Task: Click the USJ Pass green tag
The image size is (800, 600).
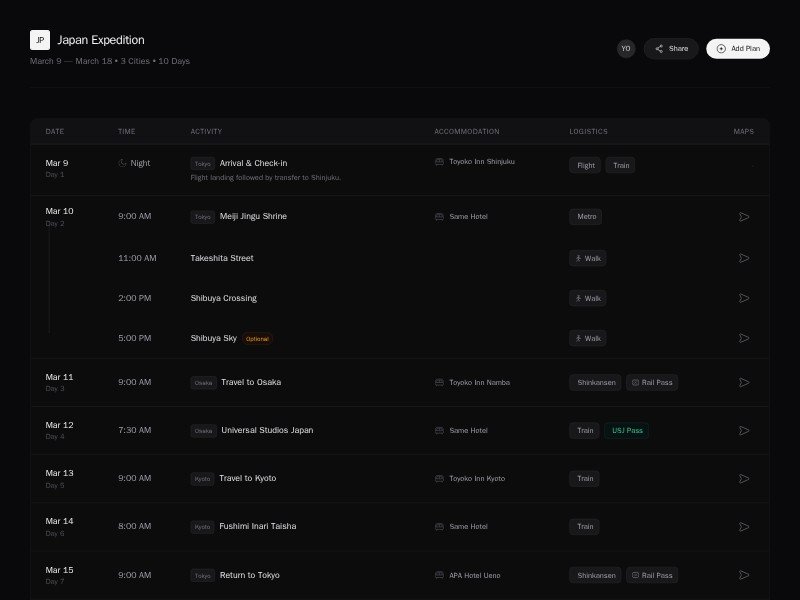Action: 626,430
